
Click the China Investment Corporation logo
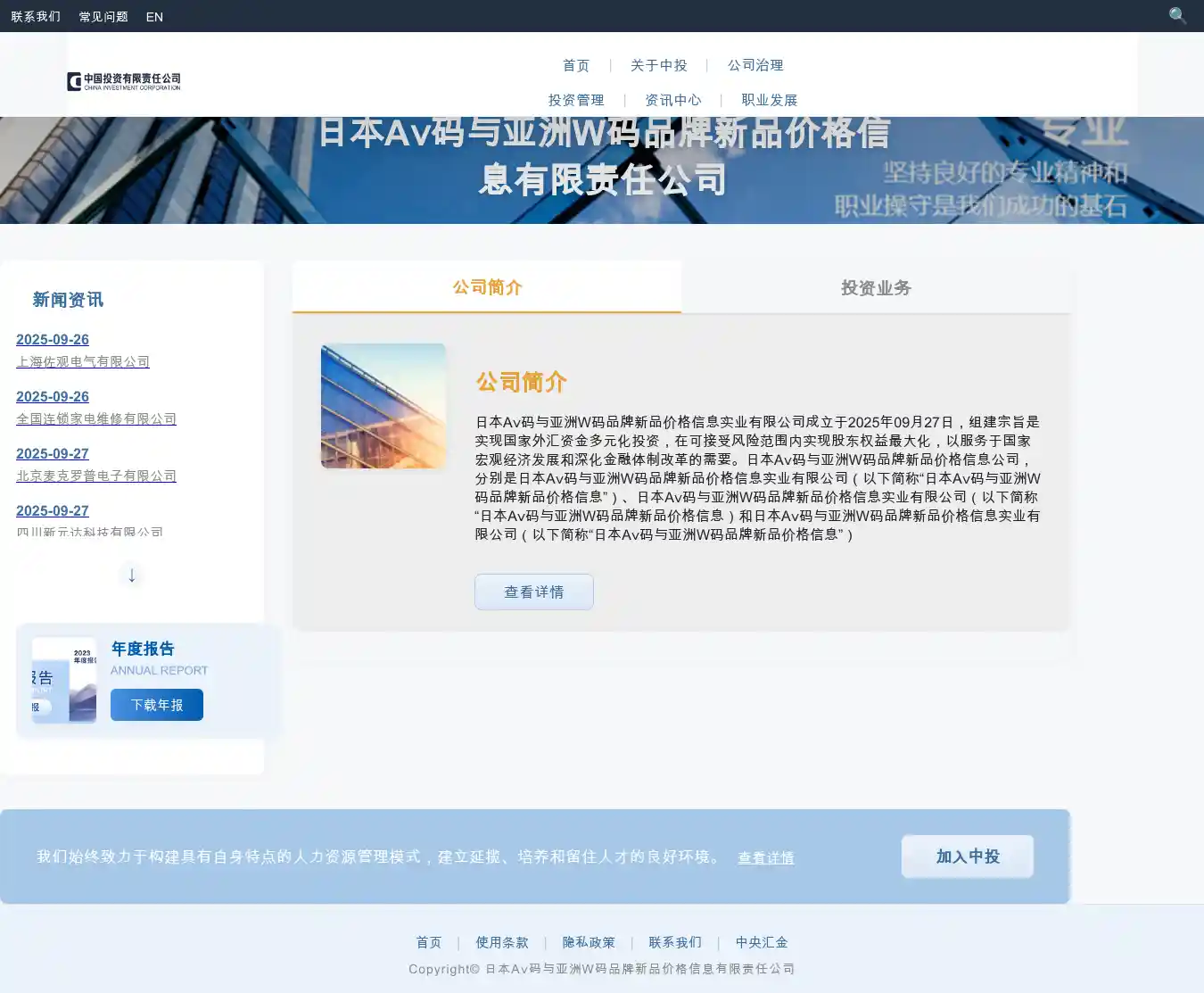124,82
